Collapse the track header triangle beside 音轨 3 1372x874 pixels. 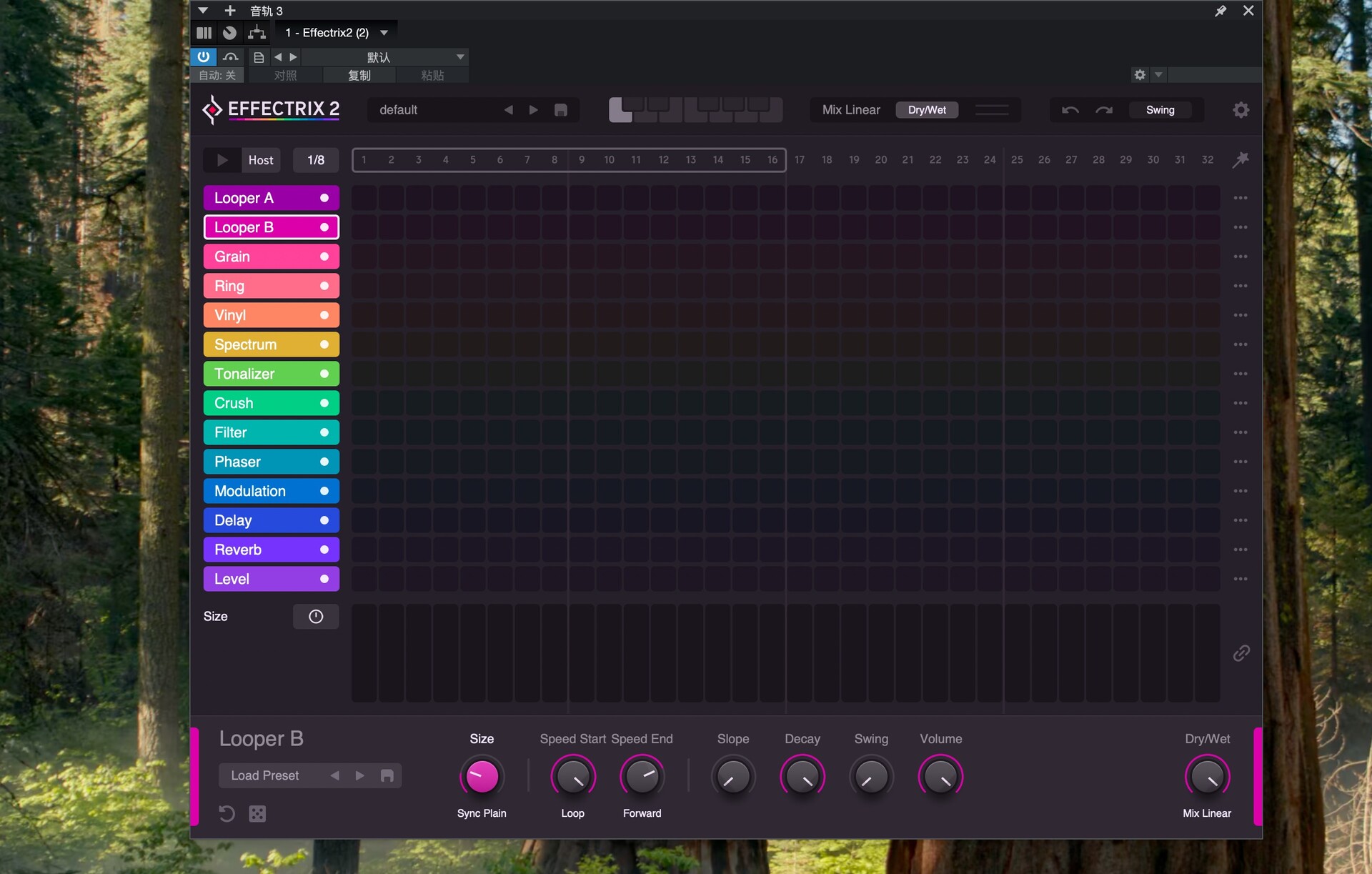pos(203,11)
